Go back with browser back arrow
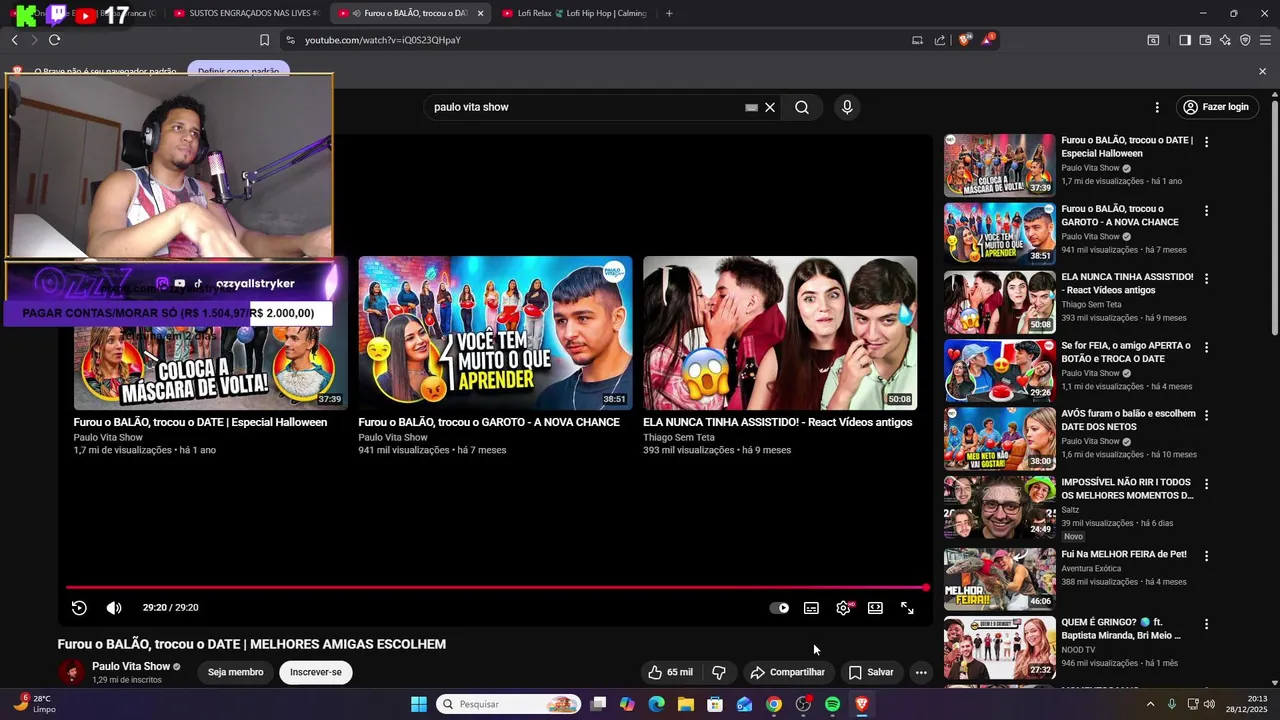The image size is (1280, 720). 14,40
